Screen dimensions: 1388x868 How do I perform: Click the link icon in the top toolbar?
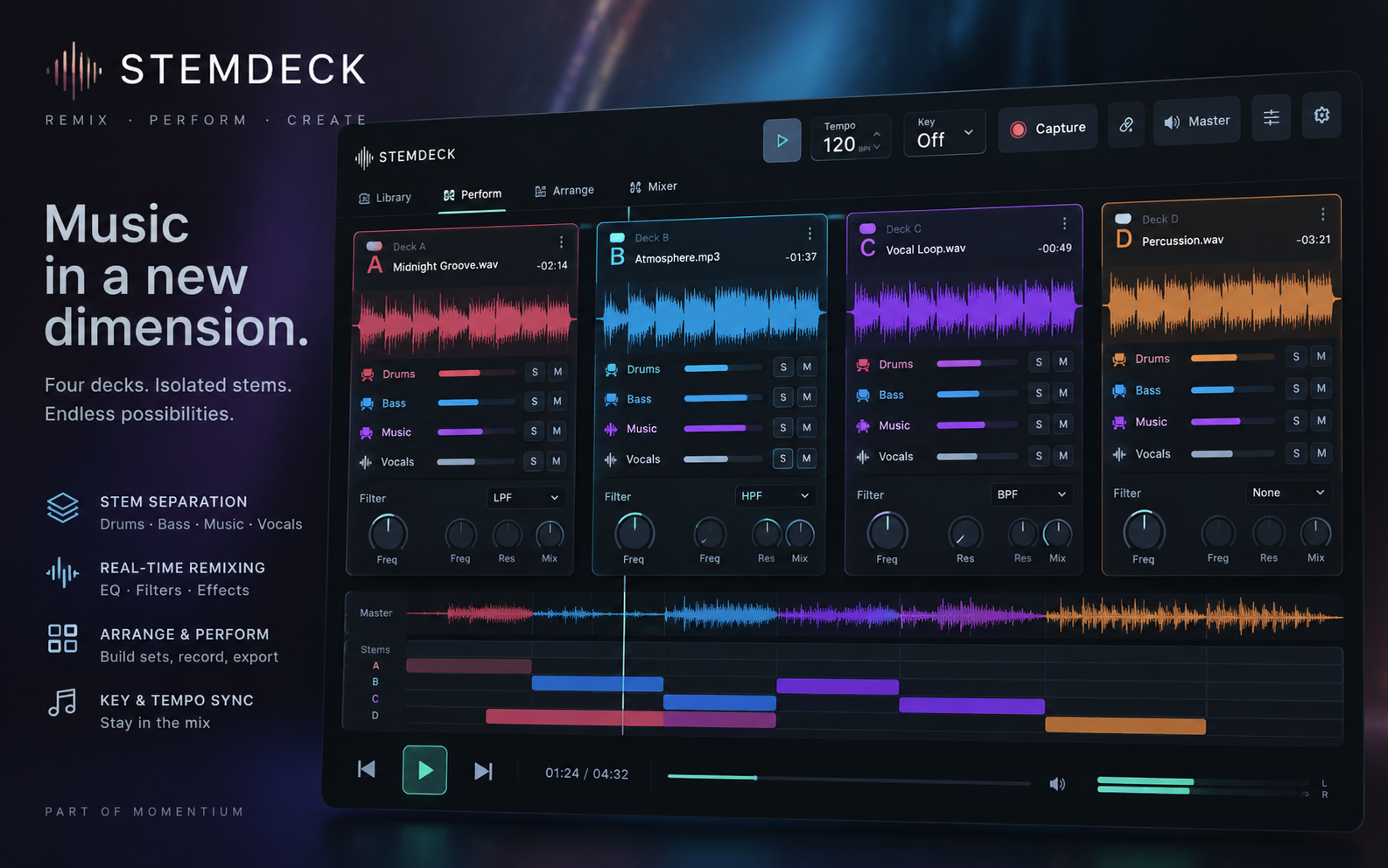(x=1126, y=125)
